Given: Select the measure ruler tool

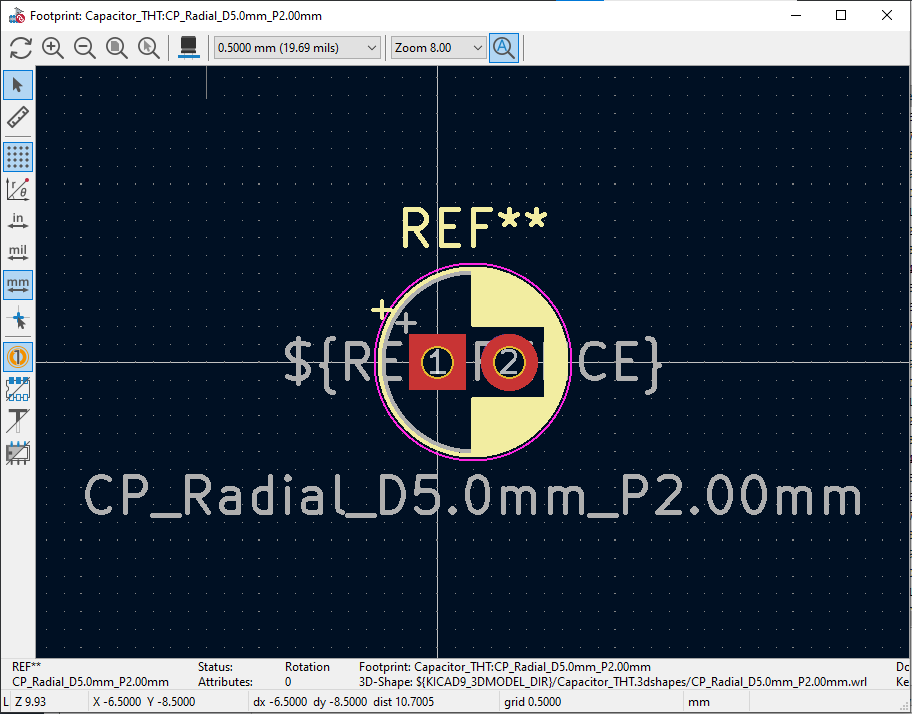Looking at the screenshot, I should click(x=18, y=117).
